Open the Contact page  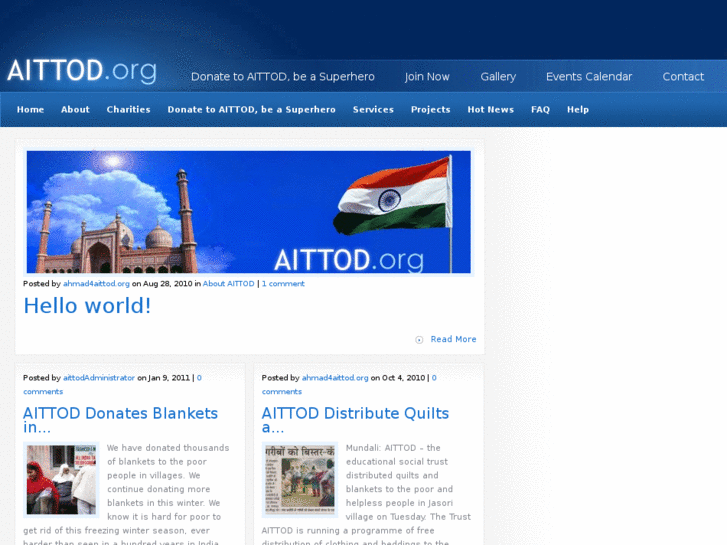(683, 77)
